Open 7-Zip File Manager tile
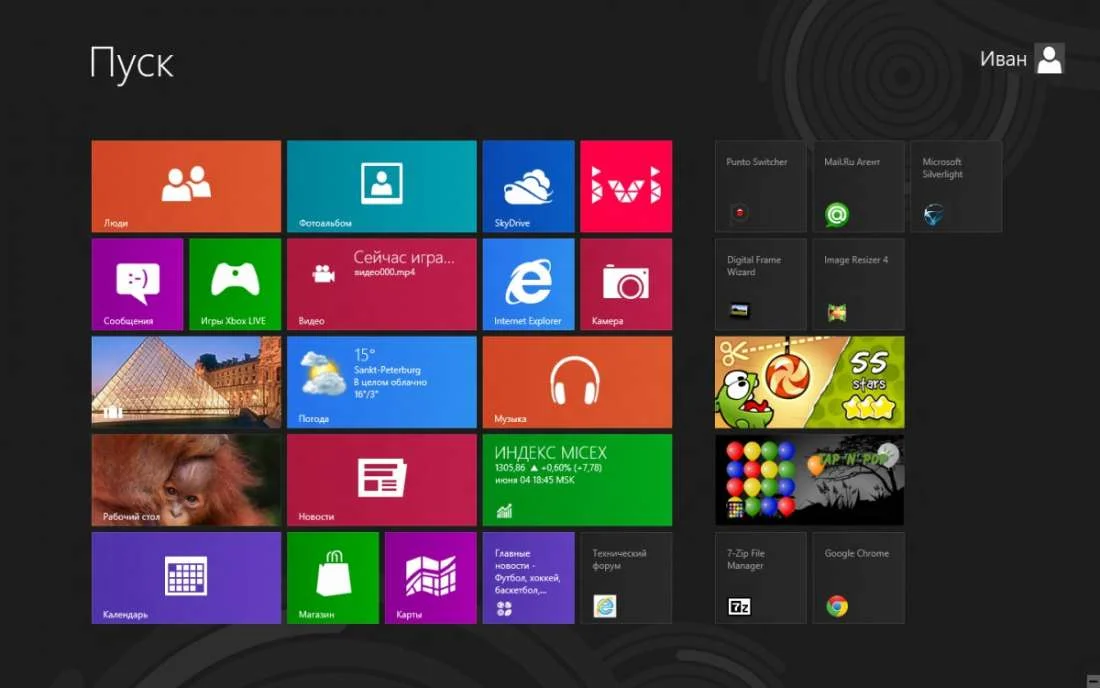The height and width of the screenshot is (688, 1100). pos(760,578)
